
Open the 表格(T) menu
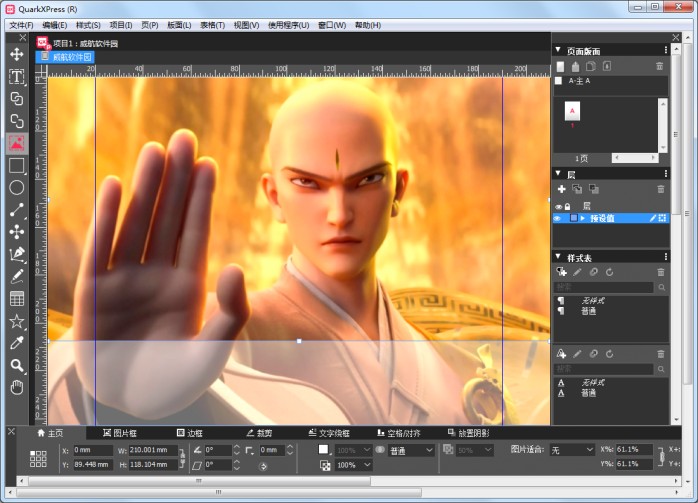point(212,25)
